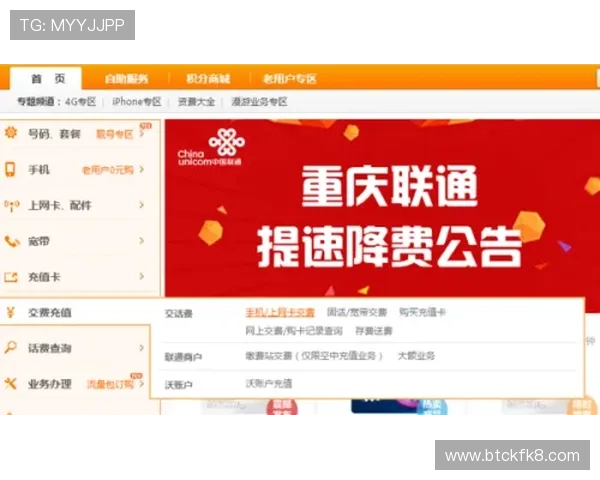Expand the 充值卡 category chevron
Screen dimensions: 600x480
(142, 276)
